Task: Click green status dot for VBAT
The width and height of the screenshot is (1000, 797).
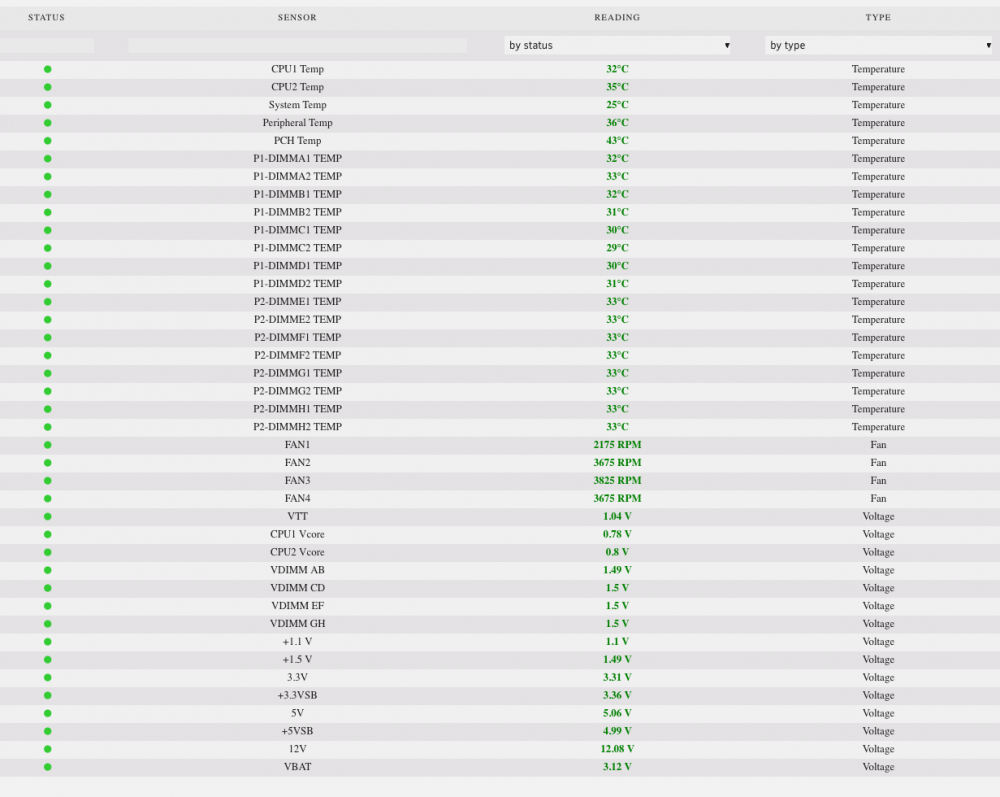Action: tap(47, 766)
